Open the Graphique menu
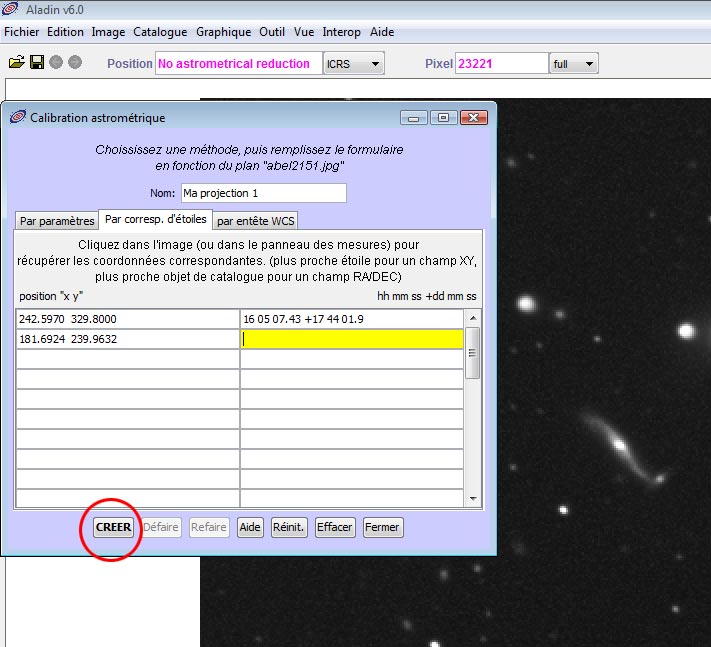 point(223,32)
